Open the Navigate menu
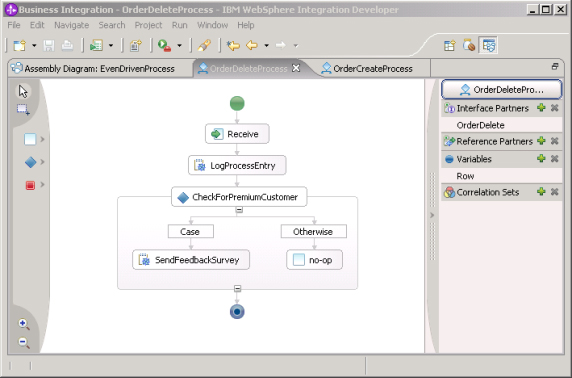572x378 pixels. pos(72,25)
